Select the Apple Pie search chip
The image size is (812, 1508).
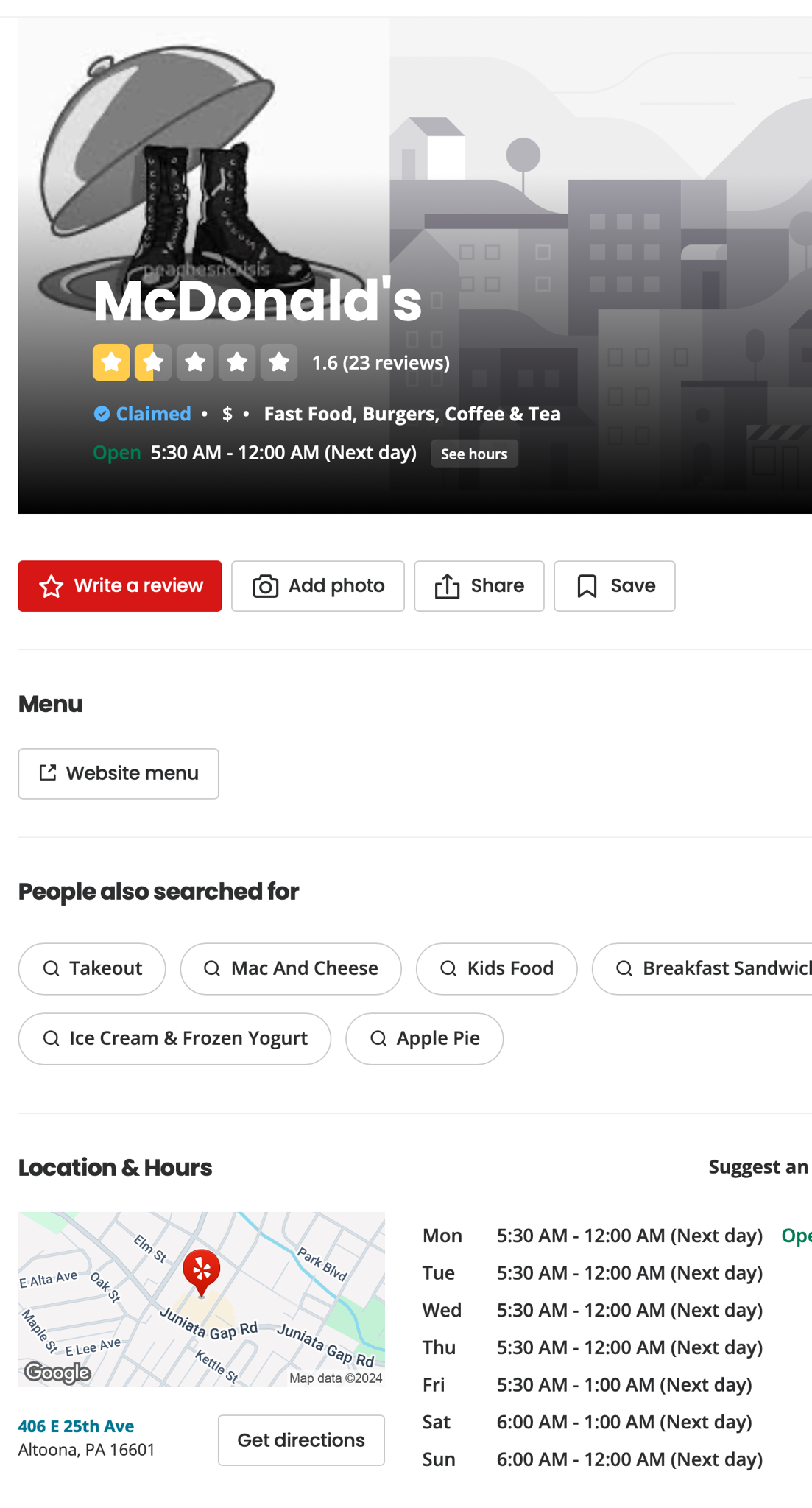point(425,1039)
